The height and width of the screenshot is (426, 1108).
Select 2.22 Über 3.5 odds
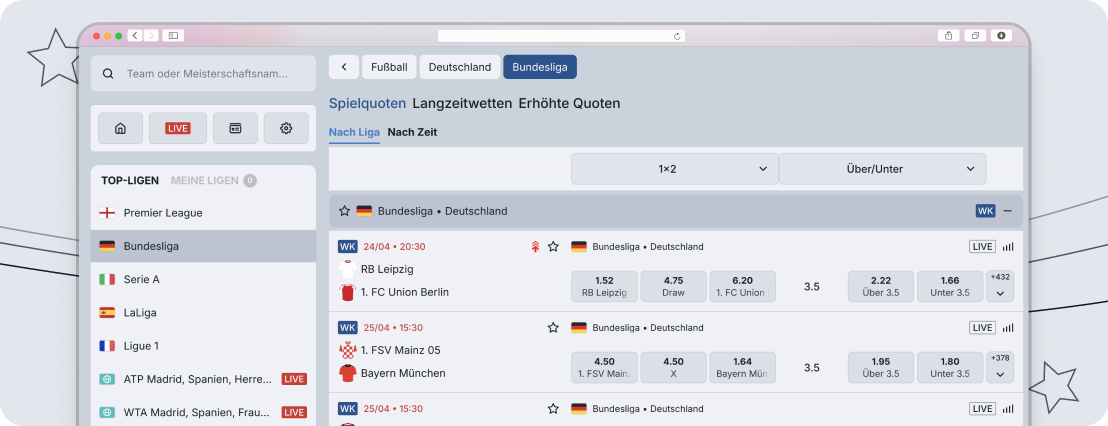[x=881, y=286]
